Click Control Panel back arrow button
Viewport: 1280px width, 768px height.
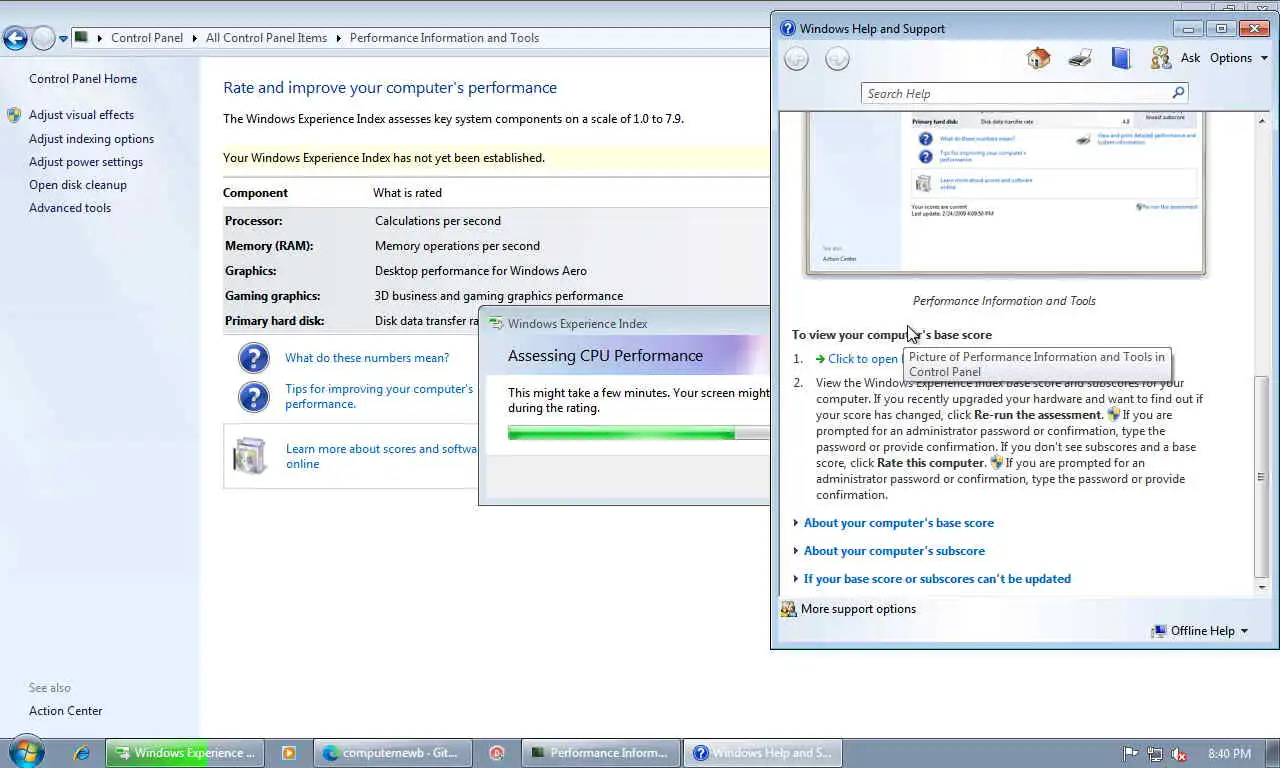[x=15, y=38]
